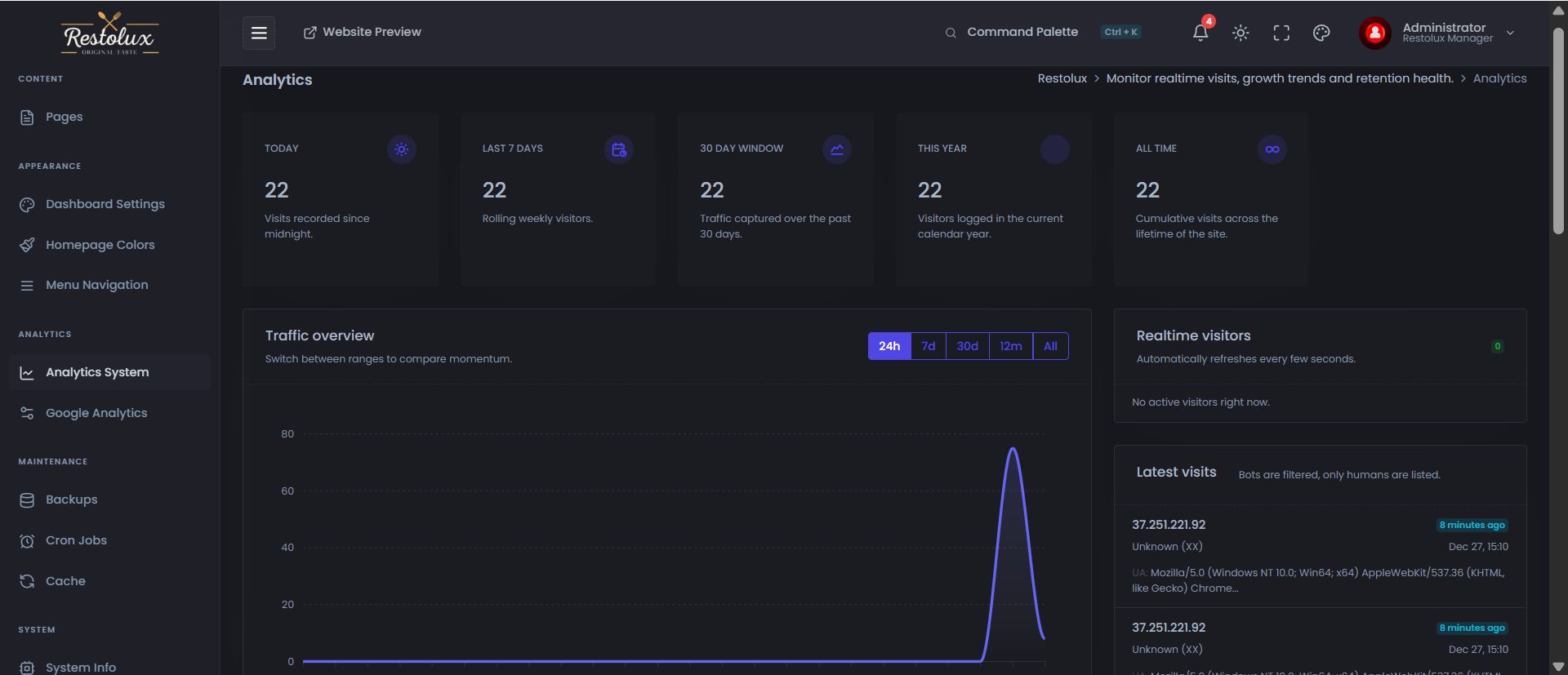1568x675 pixels.
Task: Select the 30d traffic range
Action: (x=967, y=346)
